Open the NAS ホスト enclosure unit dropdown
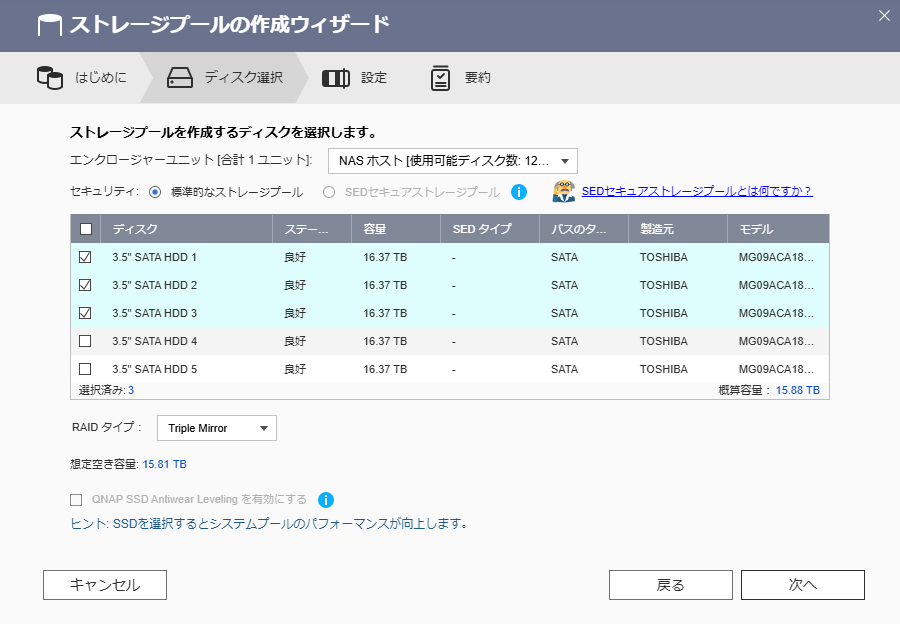 tap(452, 161)
